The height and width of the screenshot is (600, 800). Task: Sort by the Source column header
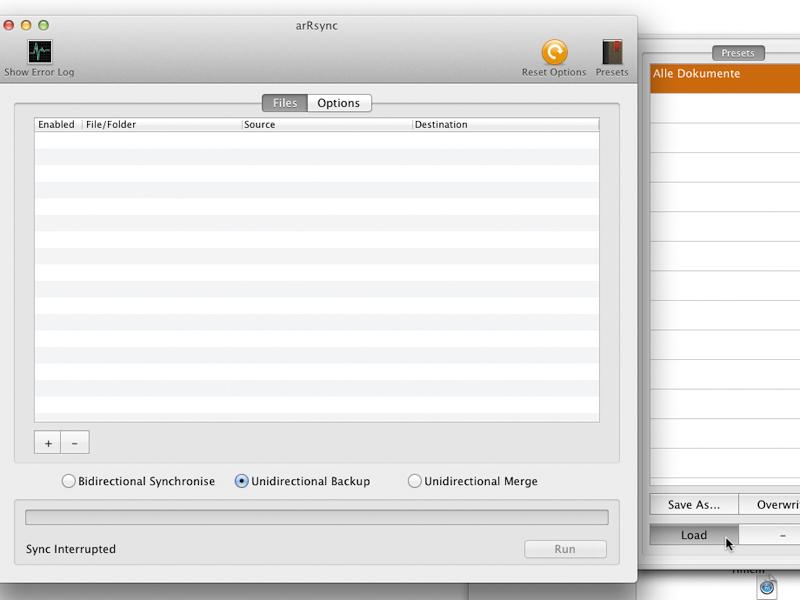pyautogui.click(x=327, y=124)
